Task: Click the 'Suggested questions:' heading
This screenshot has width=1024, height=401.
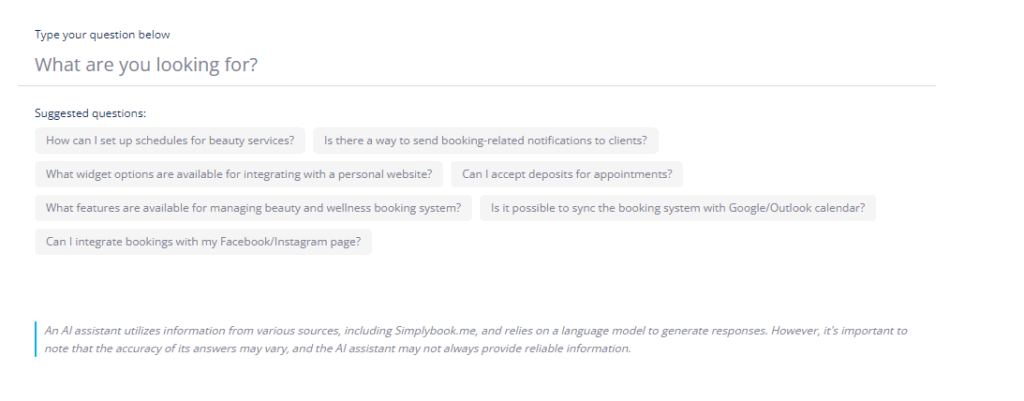Action: pos(90,113)
